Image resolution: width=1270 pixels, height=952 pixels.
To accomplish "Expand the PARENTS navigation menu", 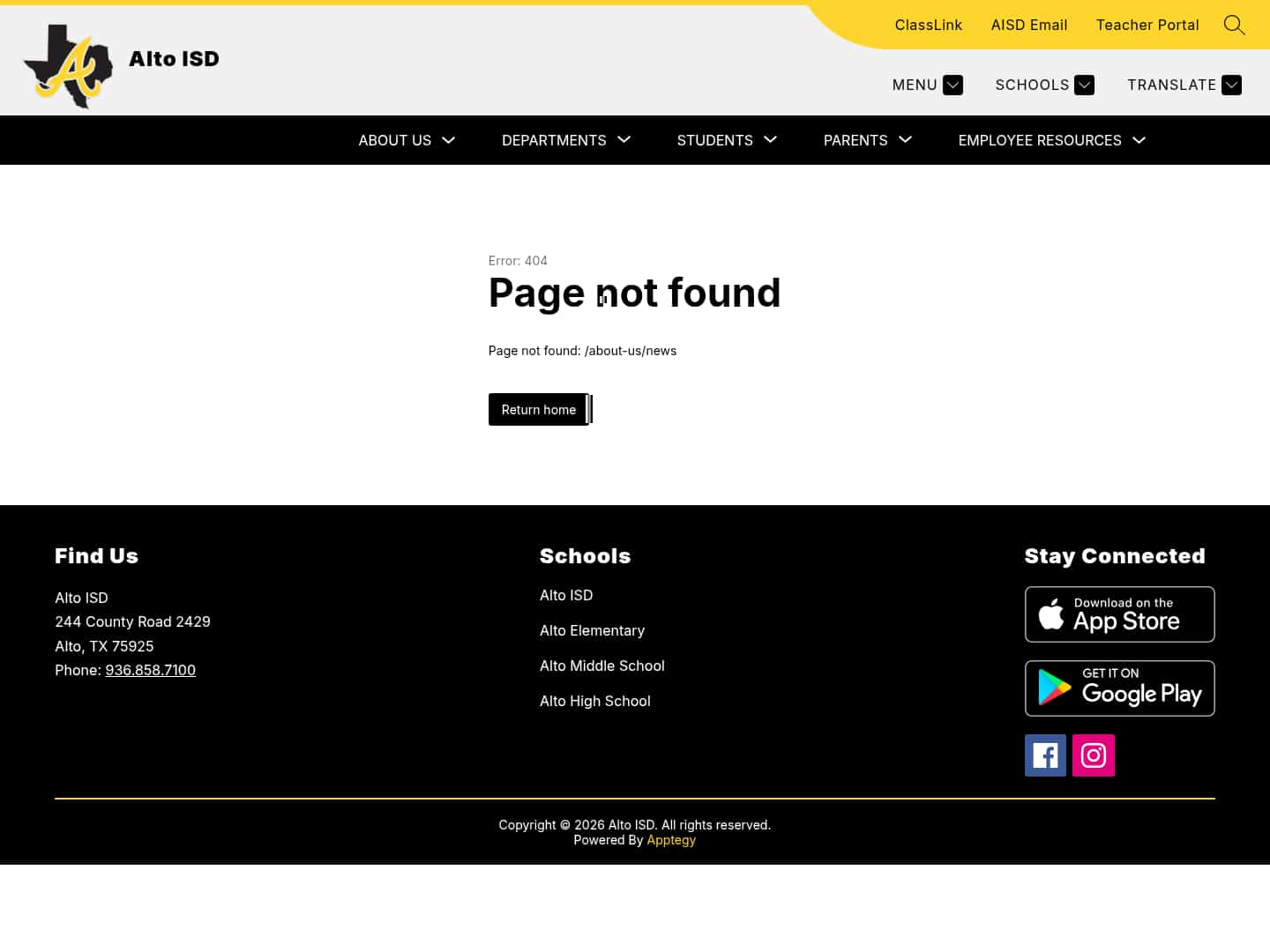I will pos(867,140).
